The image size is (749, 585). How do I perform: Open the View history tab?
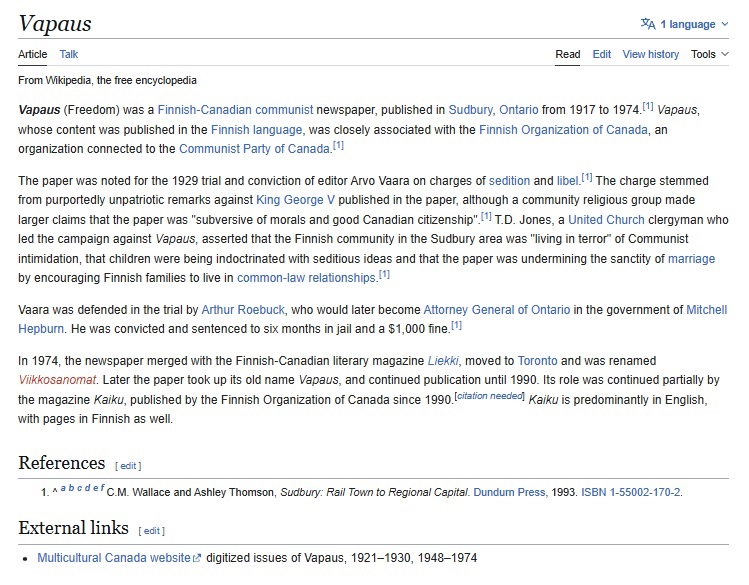(650, 54)
